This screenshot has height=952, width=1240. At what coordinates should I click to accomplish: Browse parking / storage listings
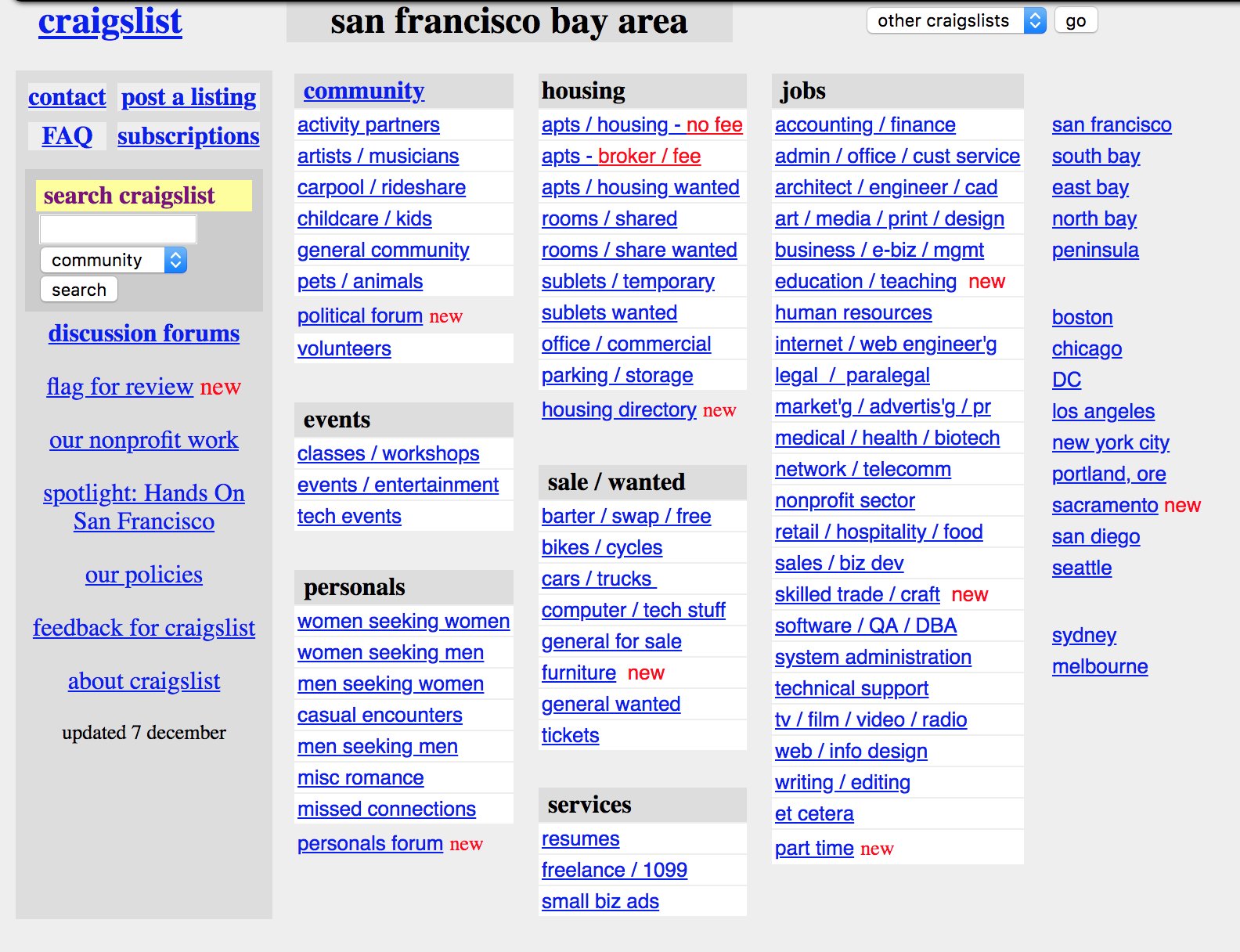click(618, 376)
